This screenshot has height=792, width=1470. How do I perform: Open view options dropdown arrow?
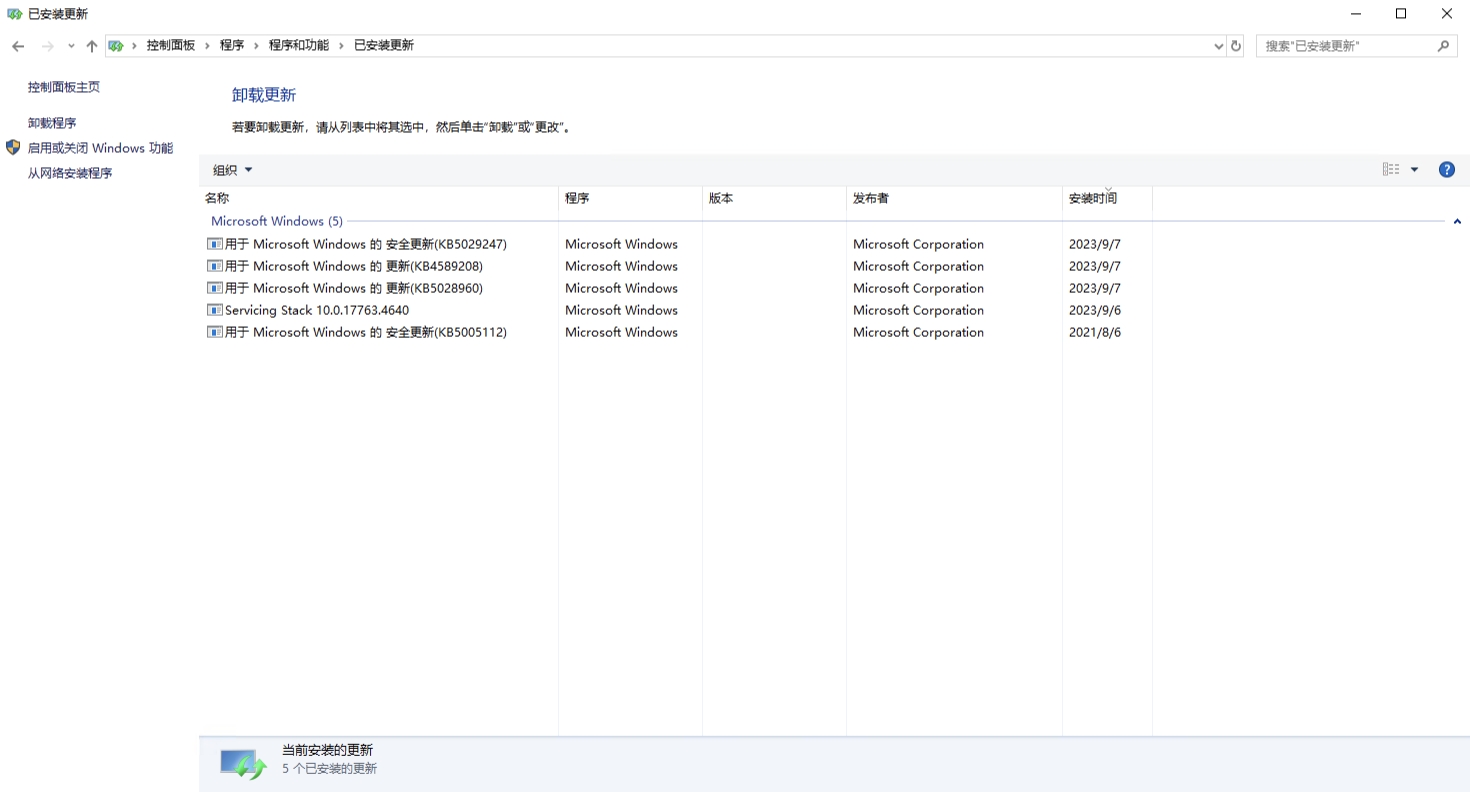coord(1414,170)
